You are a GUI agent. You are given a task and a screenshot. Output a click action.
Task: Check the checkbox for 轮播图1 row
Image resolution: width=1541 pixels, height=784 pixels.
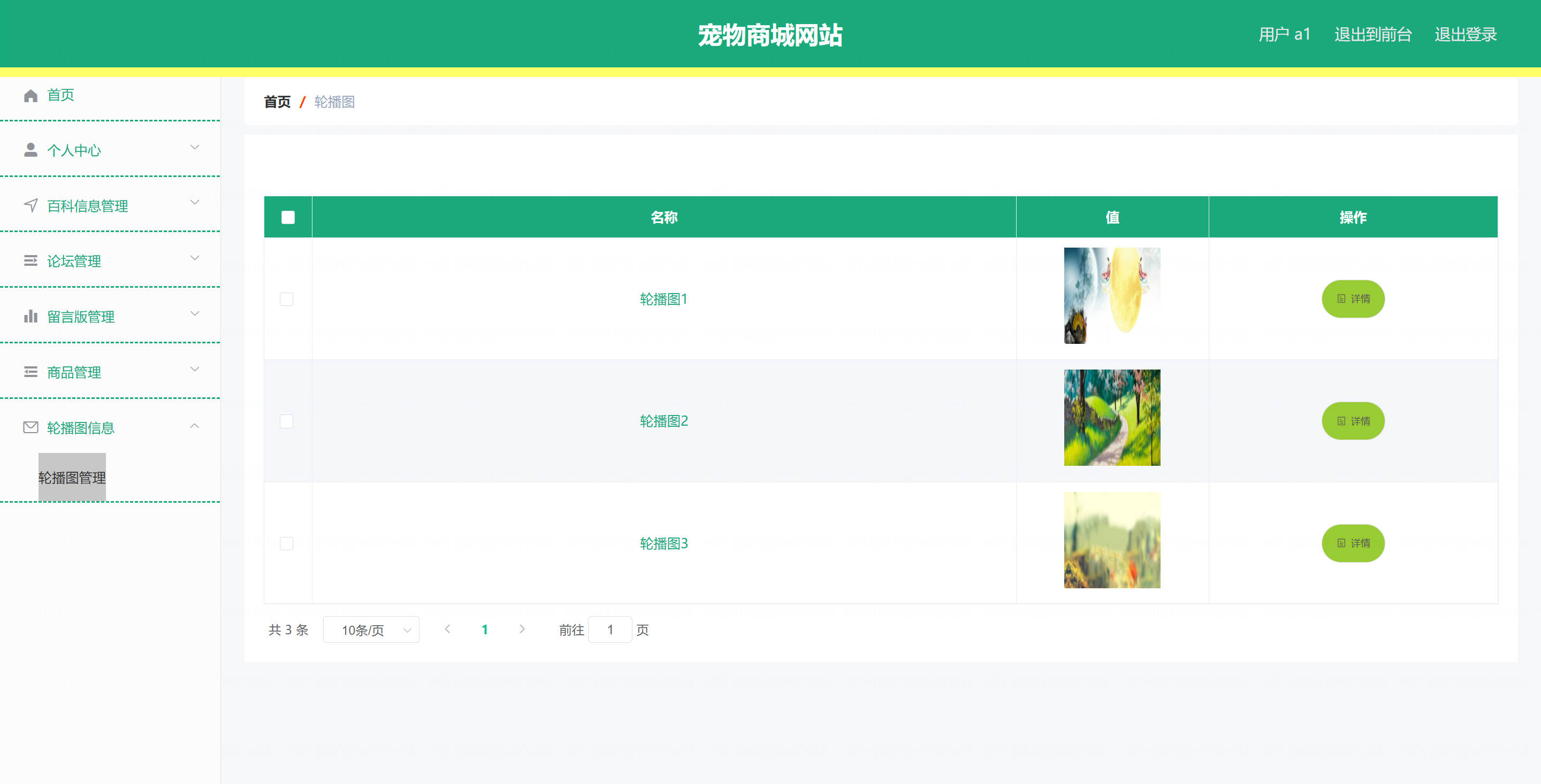point(287,299)
